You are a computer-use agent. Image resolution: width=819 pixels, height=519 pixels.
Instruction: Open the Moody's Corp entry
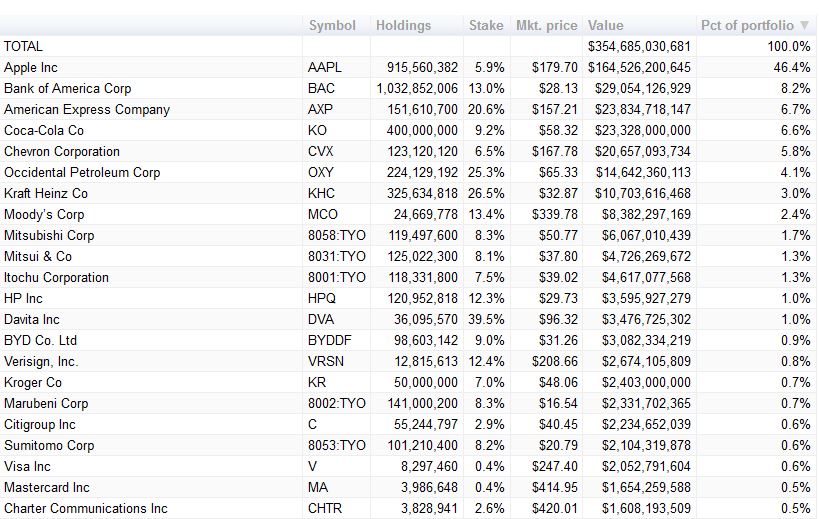click(44, 214)
